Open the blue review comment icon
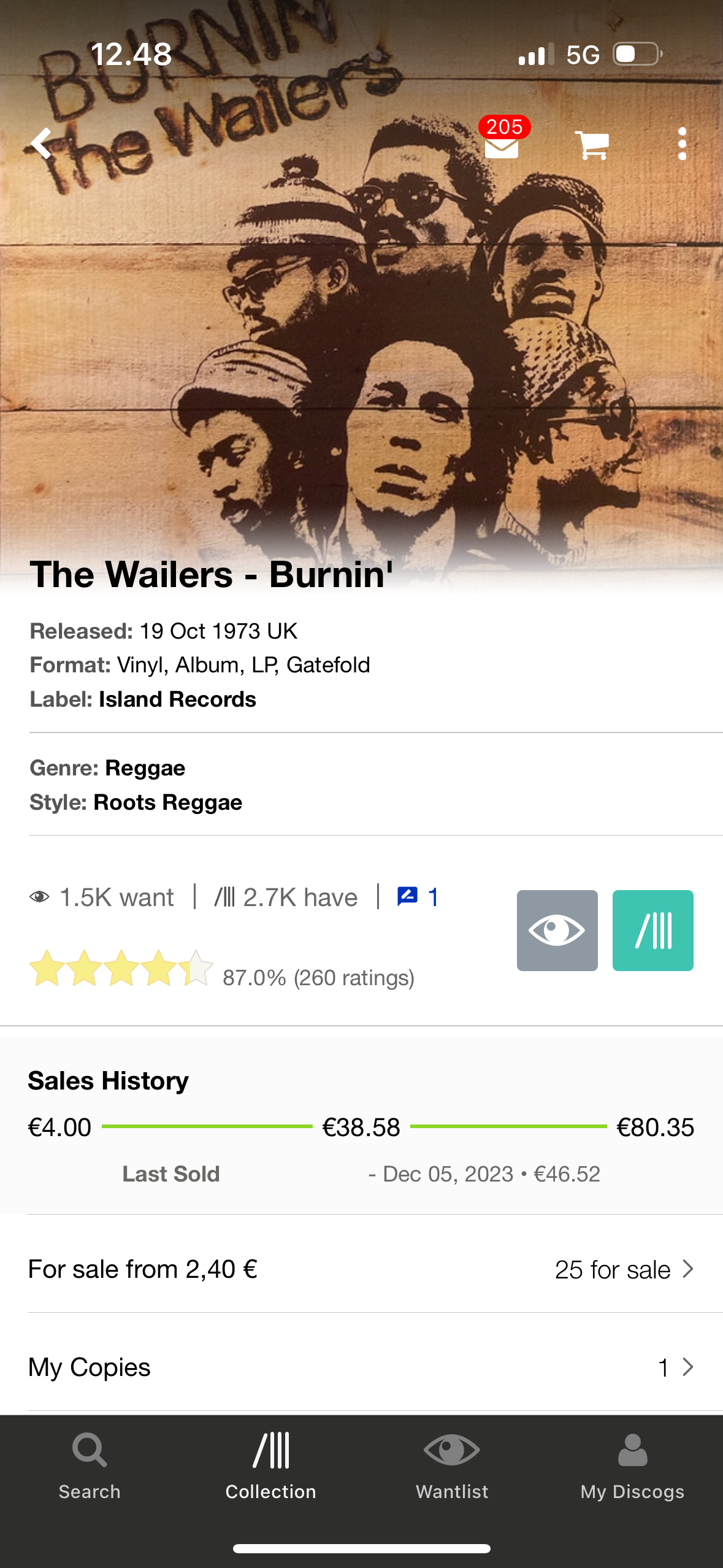The height and width of the screenshot is (1568, 723). point(407,896)
